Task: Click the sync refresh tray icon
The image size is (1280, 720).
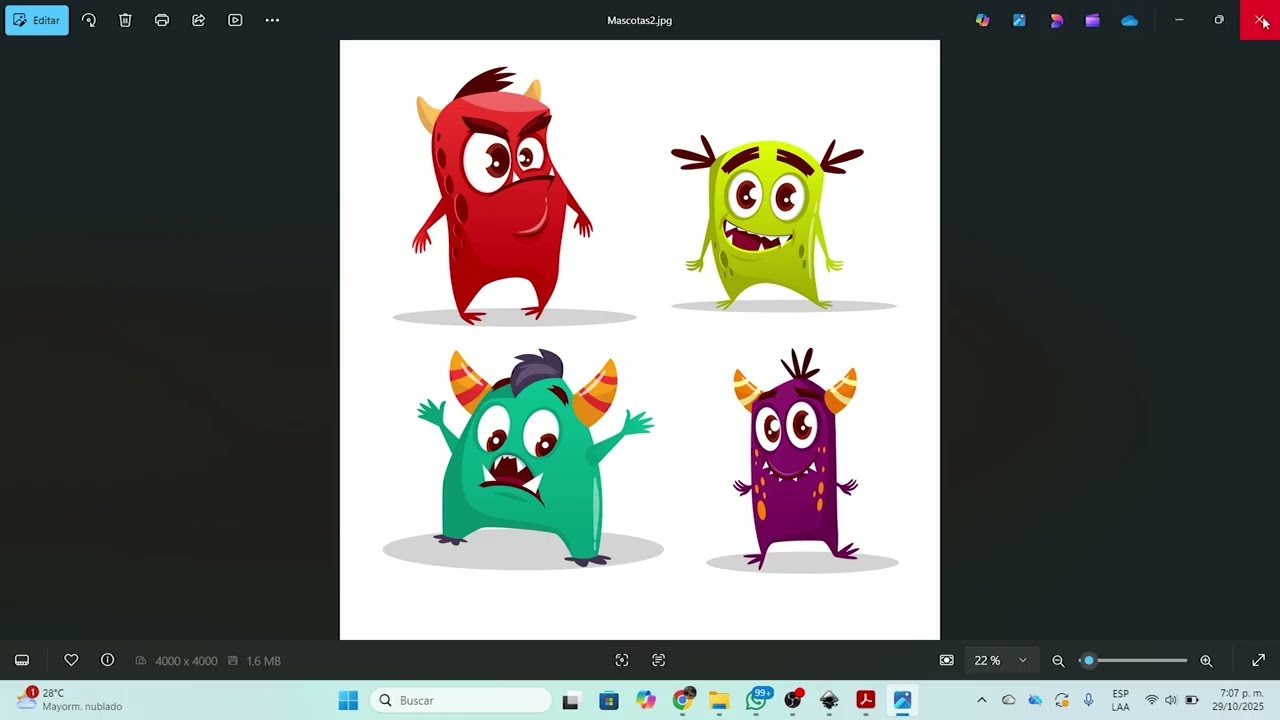Action: pyautogui.click(x=1062, y=700)
